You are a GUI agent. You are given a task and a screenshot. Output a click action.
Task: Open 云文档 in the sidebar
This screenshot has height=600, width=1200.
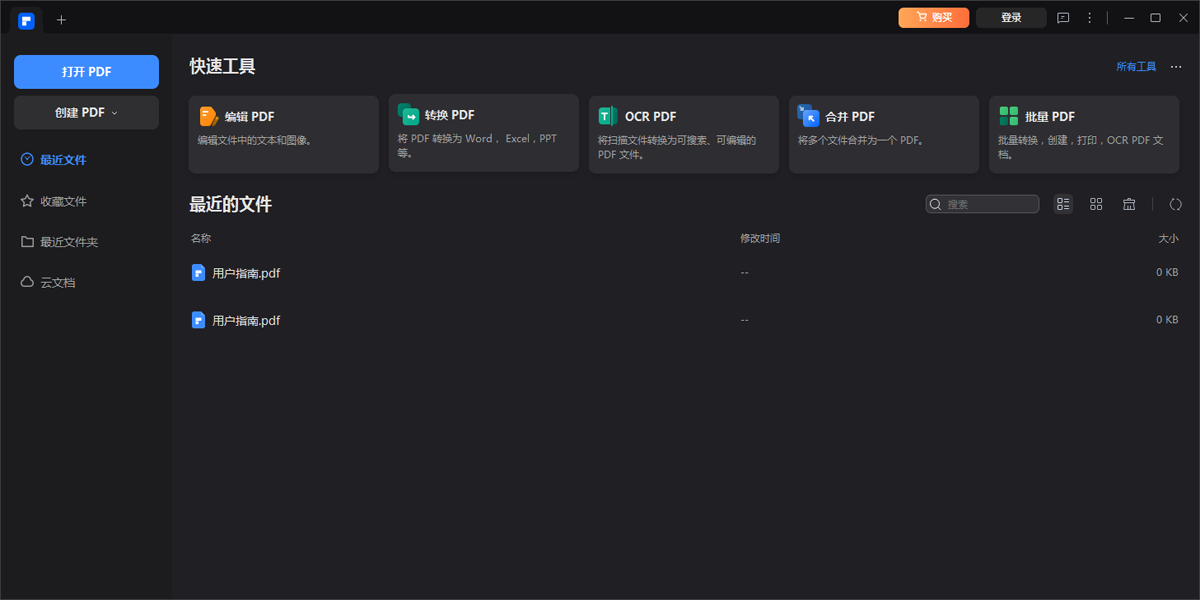click(57, 283)
